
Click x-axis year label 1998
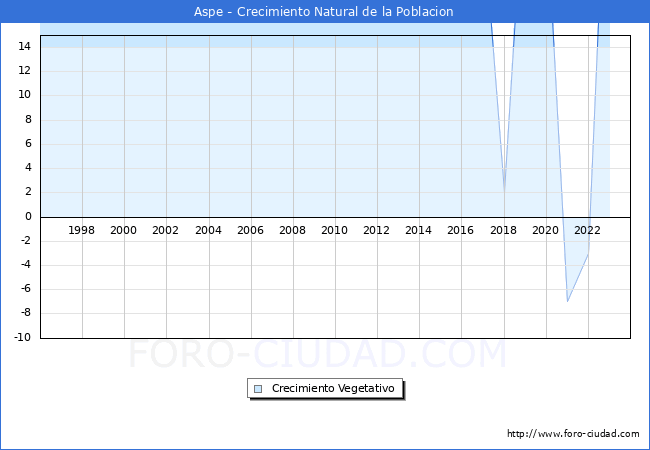pyautogui.click(x=81, y=230)
